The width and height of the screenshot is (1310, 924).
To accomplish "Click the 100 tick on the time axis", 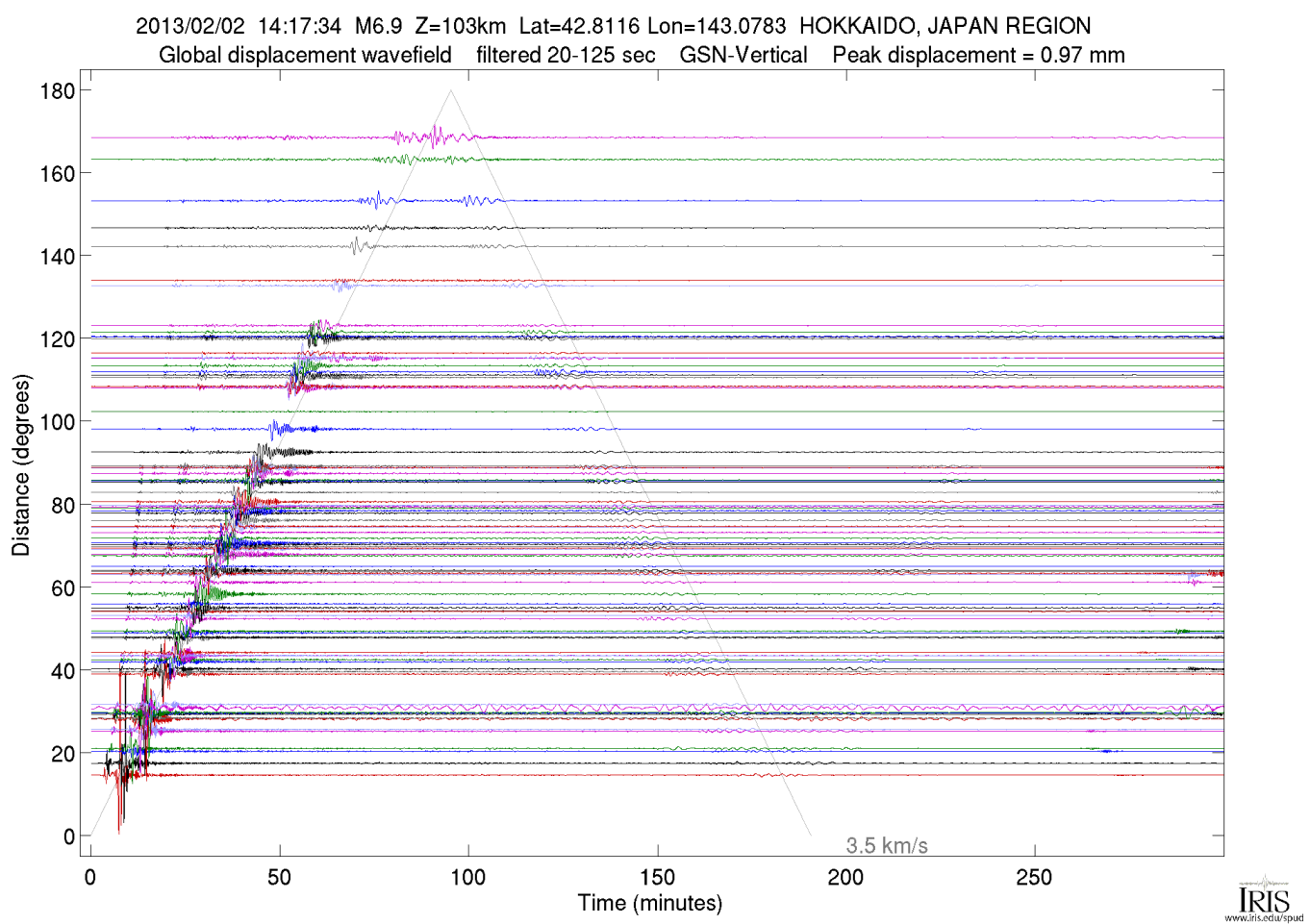I will [x=468, y=878].
